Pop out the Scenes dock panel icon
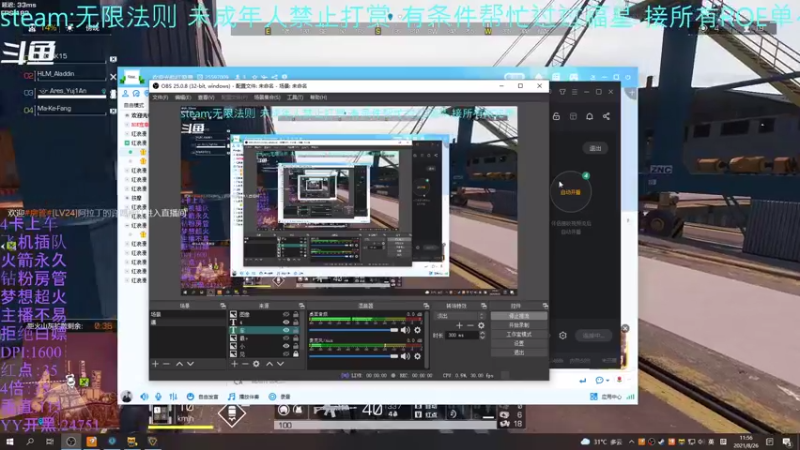 coord(222,306)
